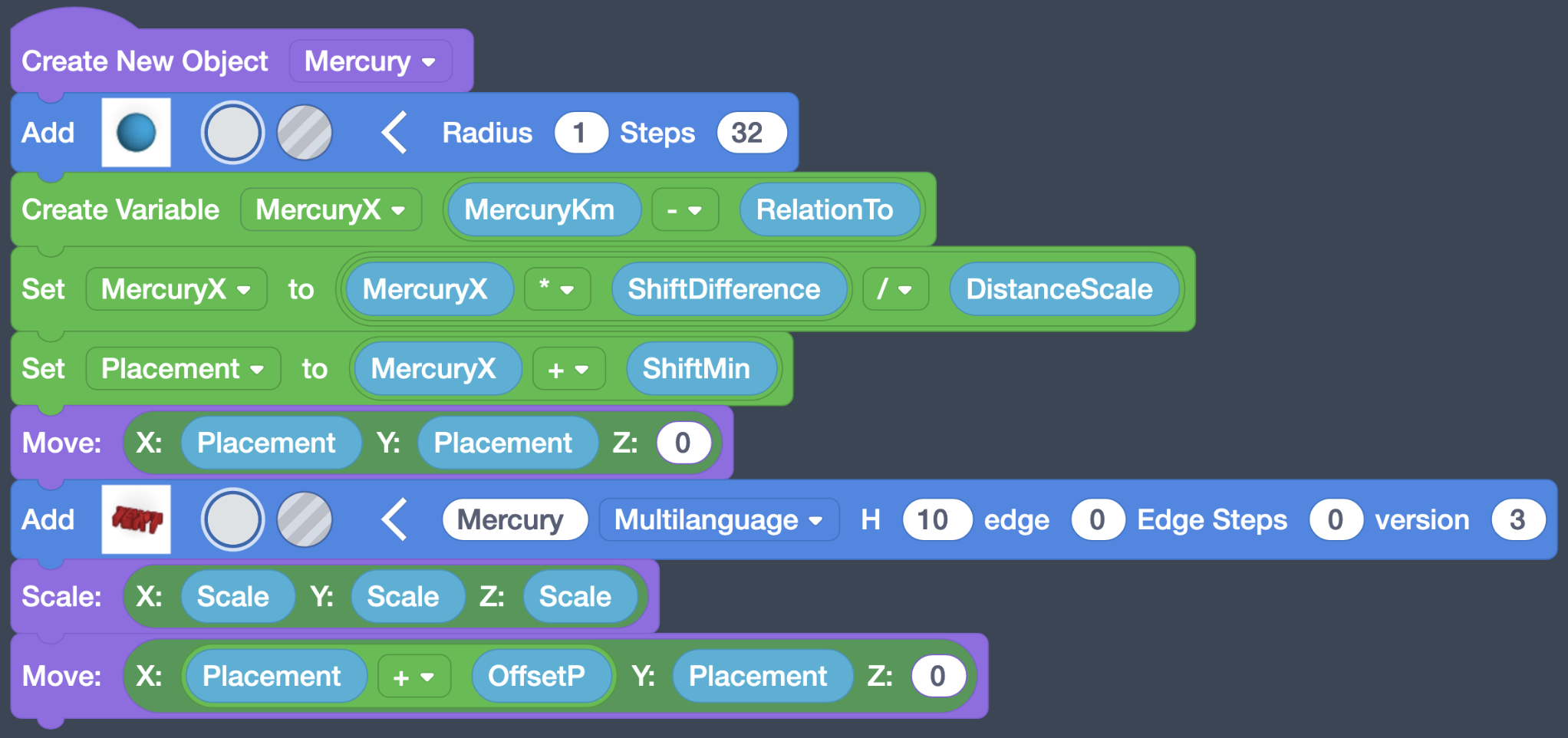
Task: Edit the Radius value field
Action: (x=581, y=132)
